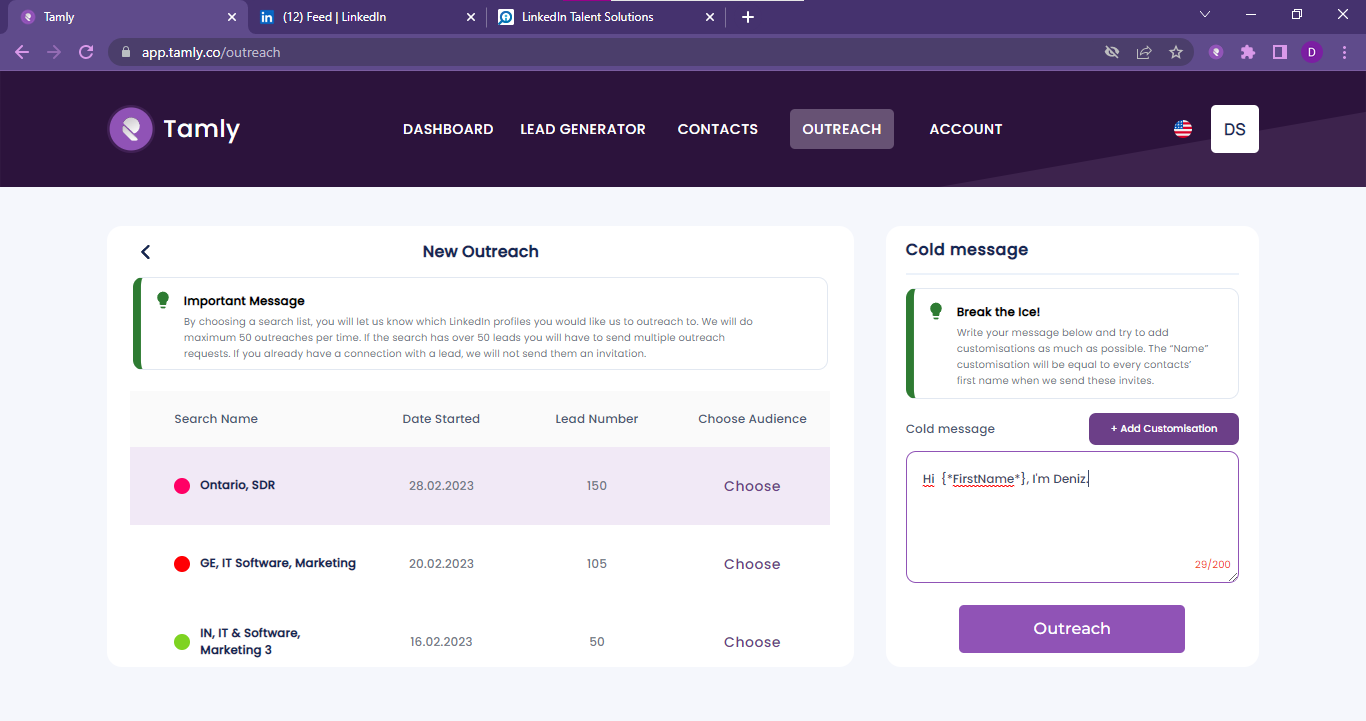Viewport: 1366px width, 721px height.
Task: Click the Outreach submit button
Action: (x=1072, y=629)
